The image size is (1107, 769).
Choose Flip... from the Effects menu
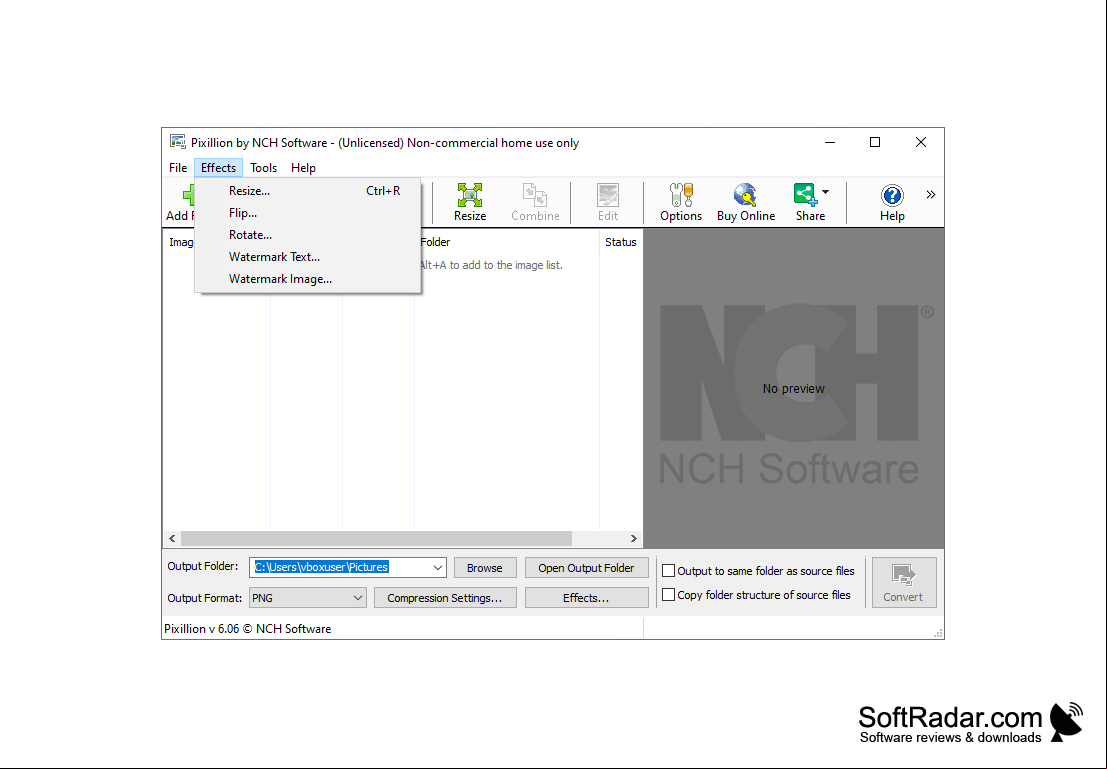[308, 213]
